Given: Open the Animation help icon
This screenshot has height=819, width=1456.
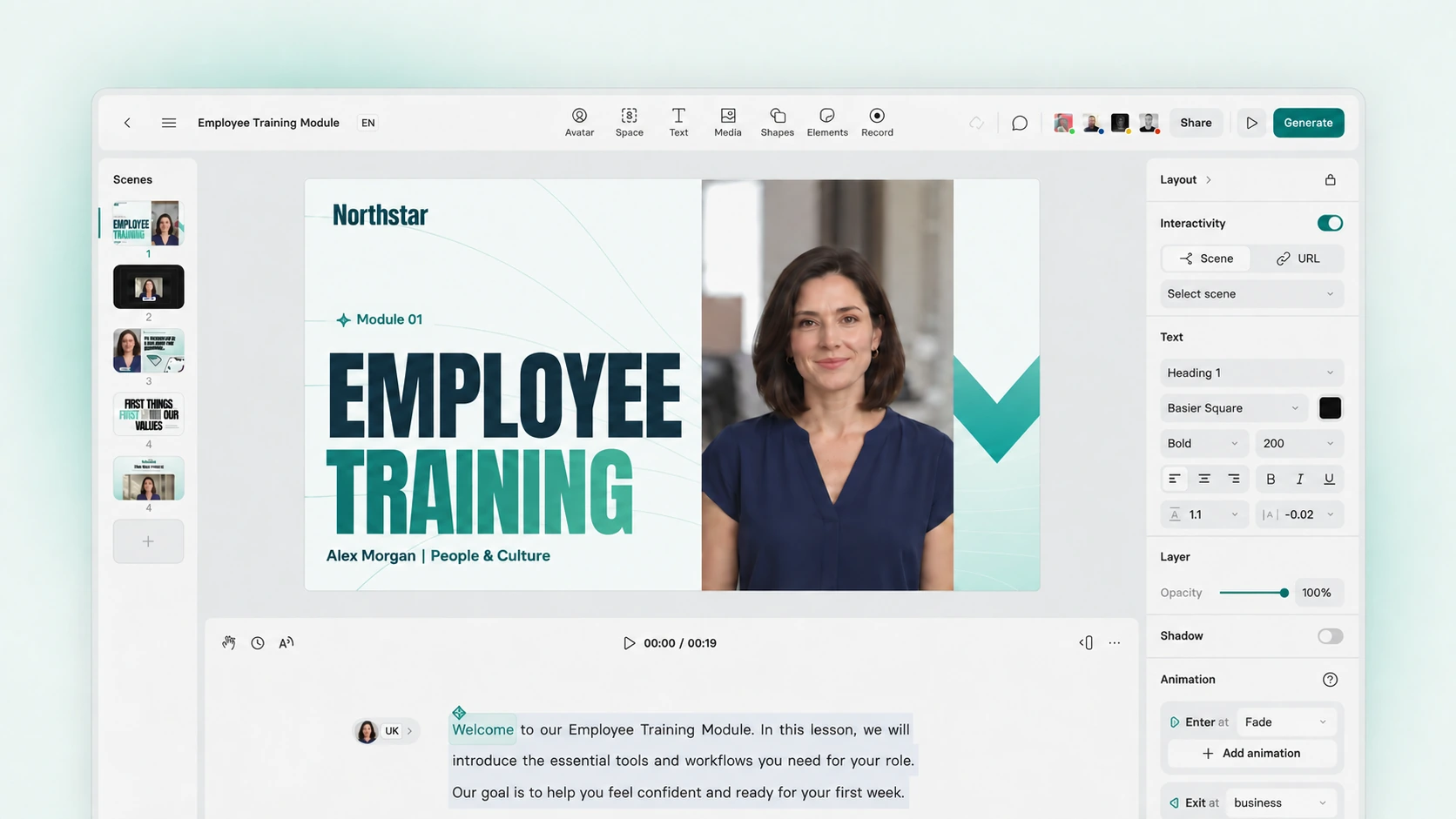Looking at the screenshot, I should (1330, 680).
